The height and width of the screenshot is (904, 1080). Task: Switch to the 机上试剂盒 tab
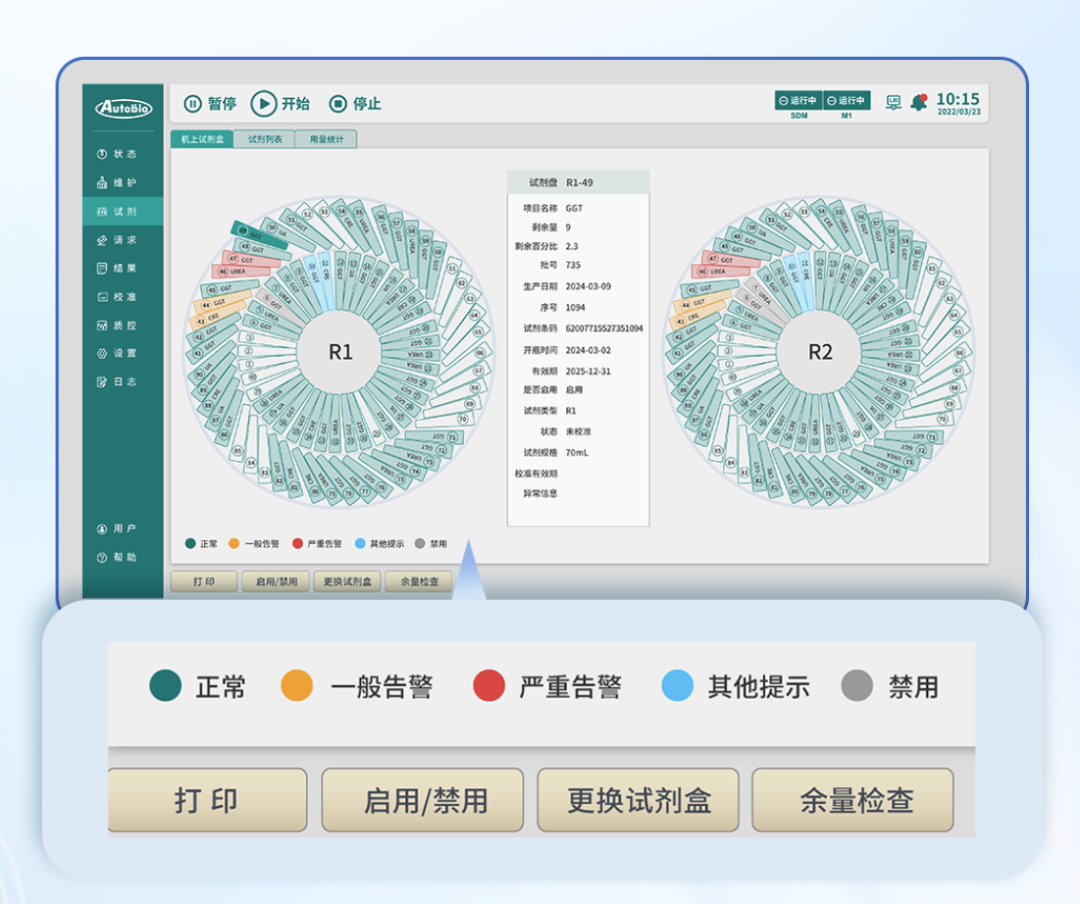202,139
